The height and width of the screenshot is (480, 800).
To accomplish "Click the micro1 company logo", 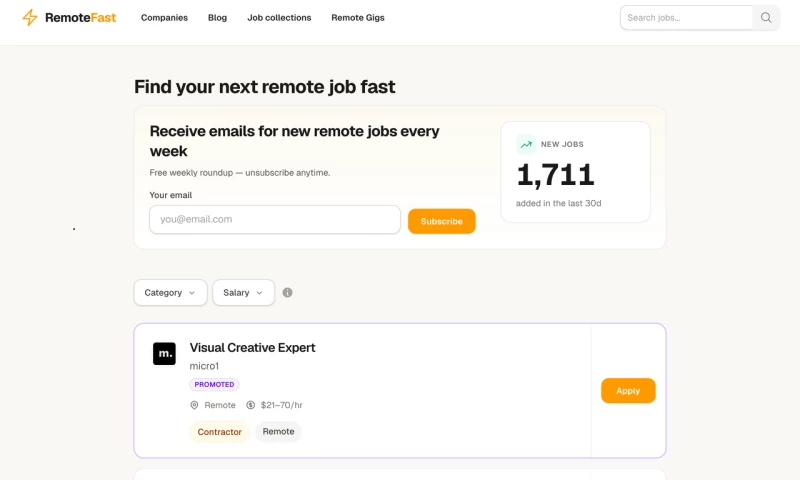I will point(164,353).
